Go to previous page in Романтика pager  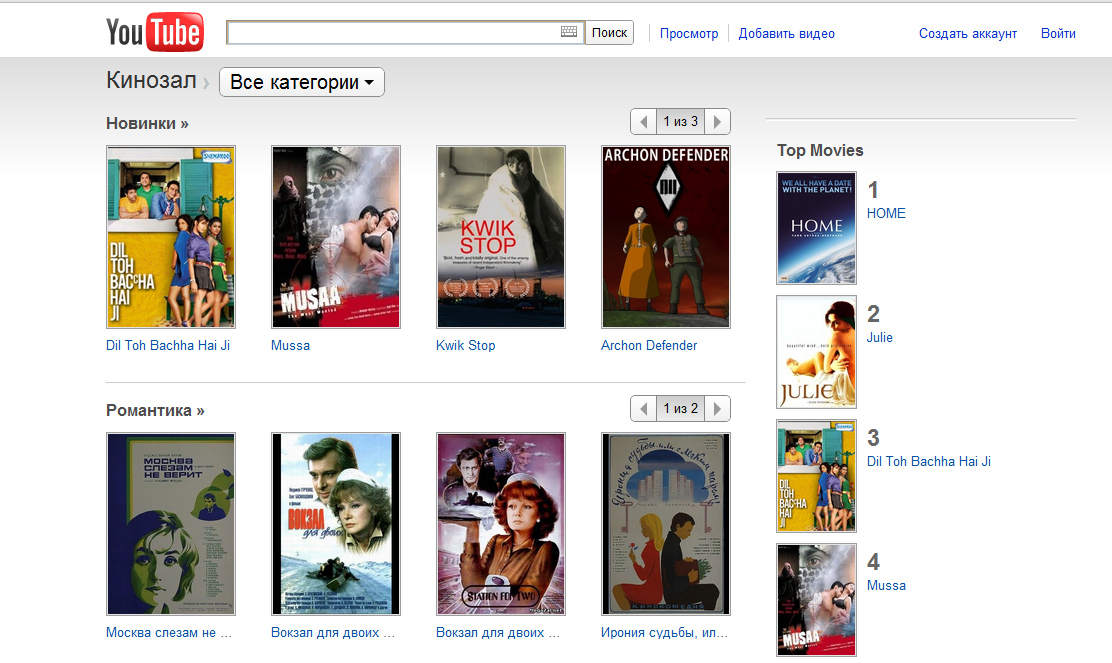coord(643,409)
